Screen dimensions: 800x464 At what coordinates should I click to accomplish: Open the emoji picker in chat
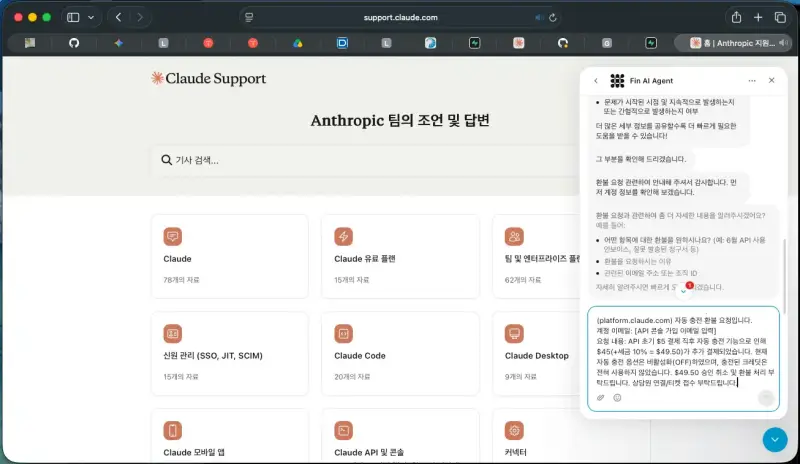[617, 398]
